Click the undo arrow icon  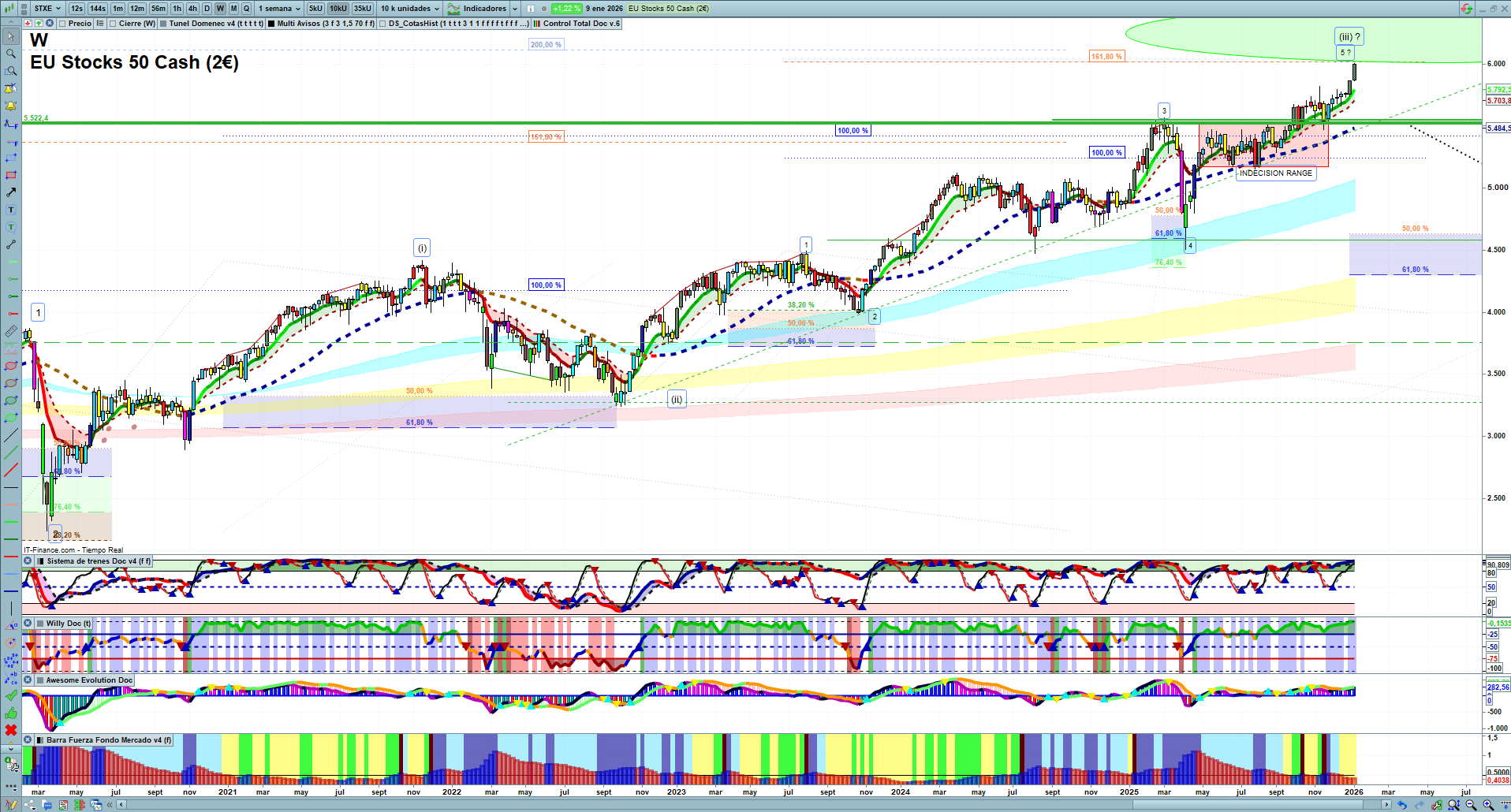coord(1401,805)
